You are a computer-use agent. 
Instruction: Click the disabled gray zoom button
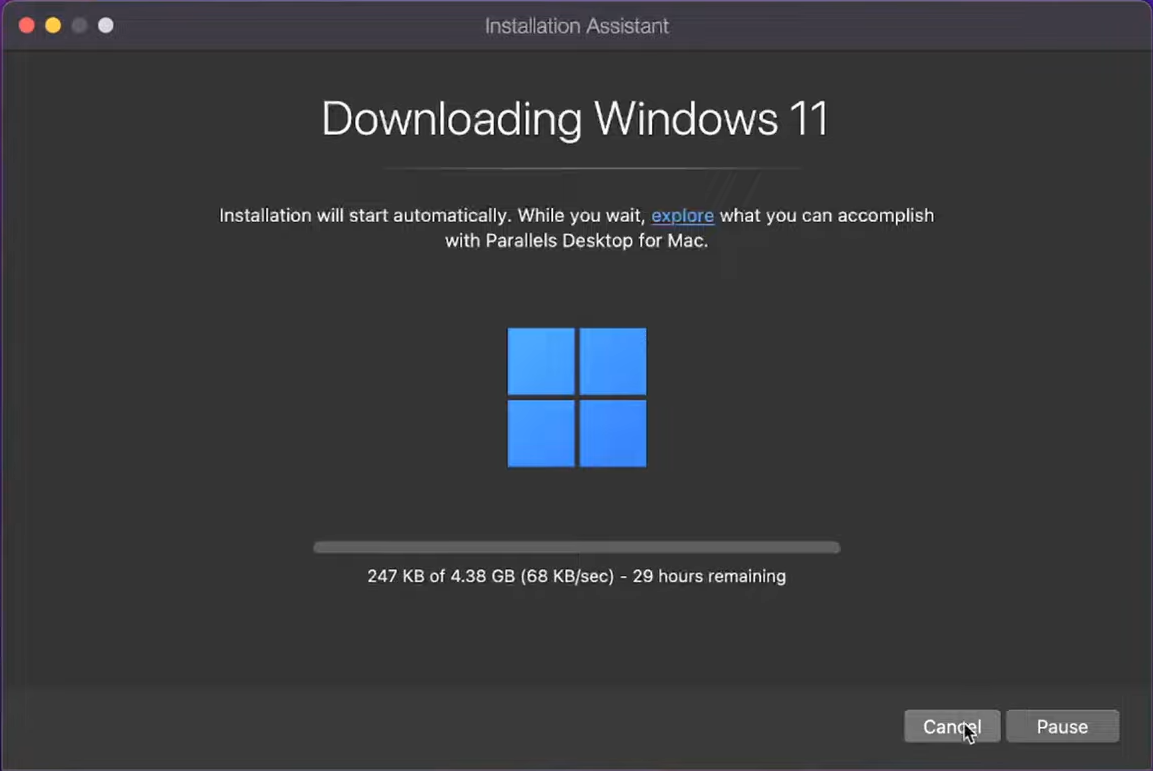pos(79,26)
